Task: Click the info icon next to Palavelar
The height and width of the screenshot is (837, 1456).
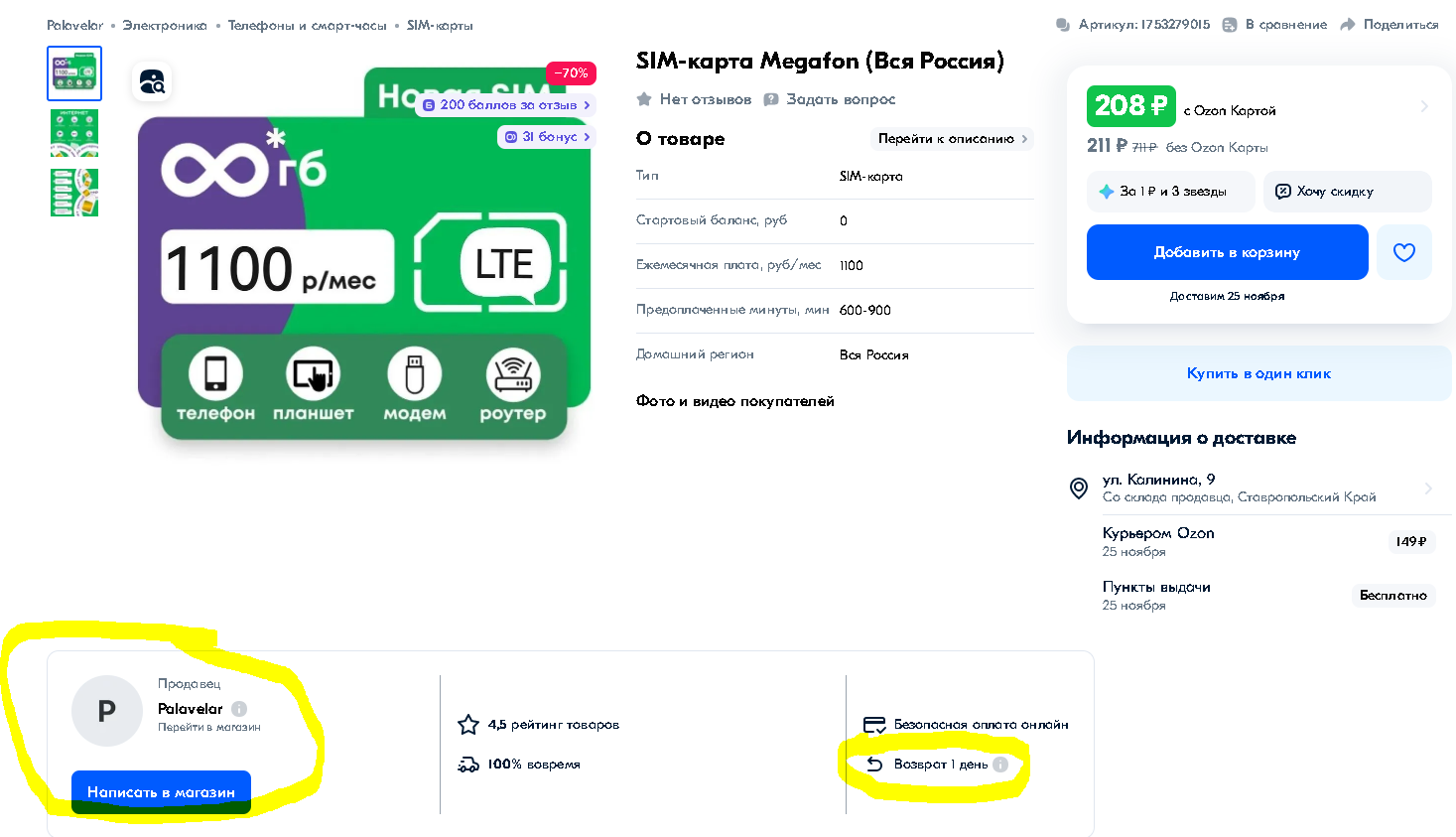Action: [x=239, y=709]
